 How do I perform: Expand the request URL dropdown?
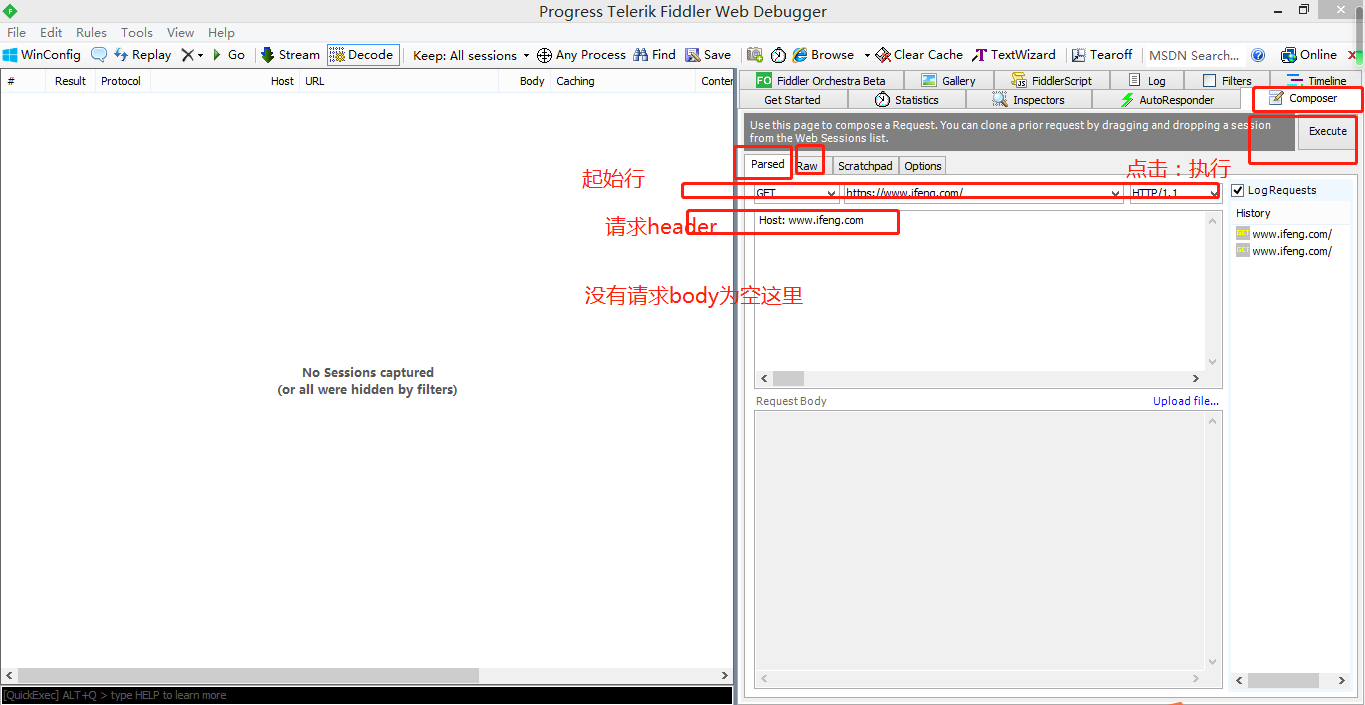(x=1116, y=193)
